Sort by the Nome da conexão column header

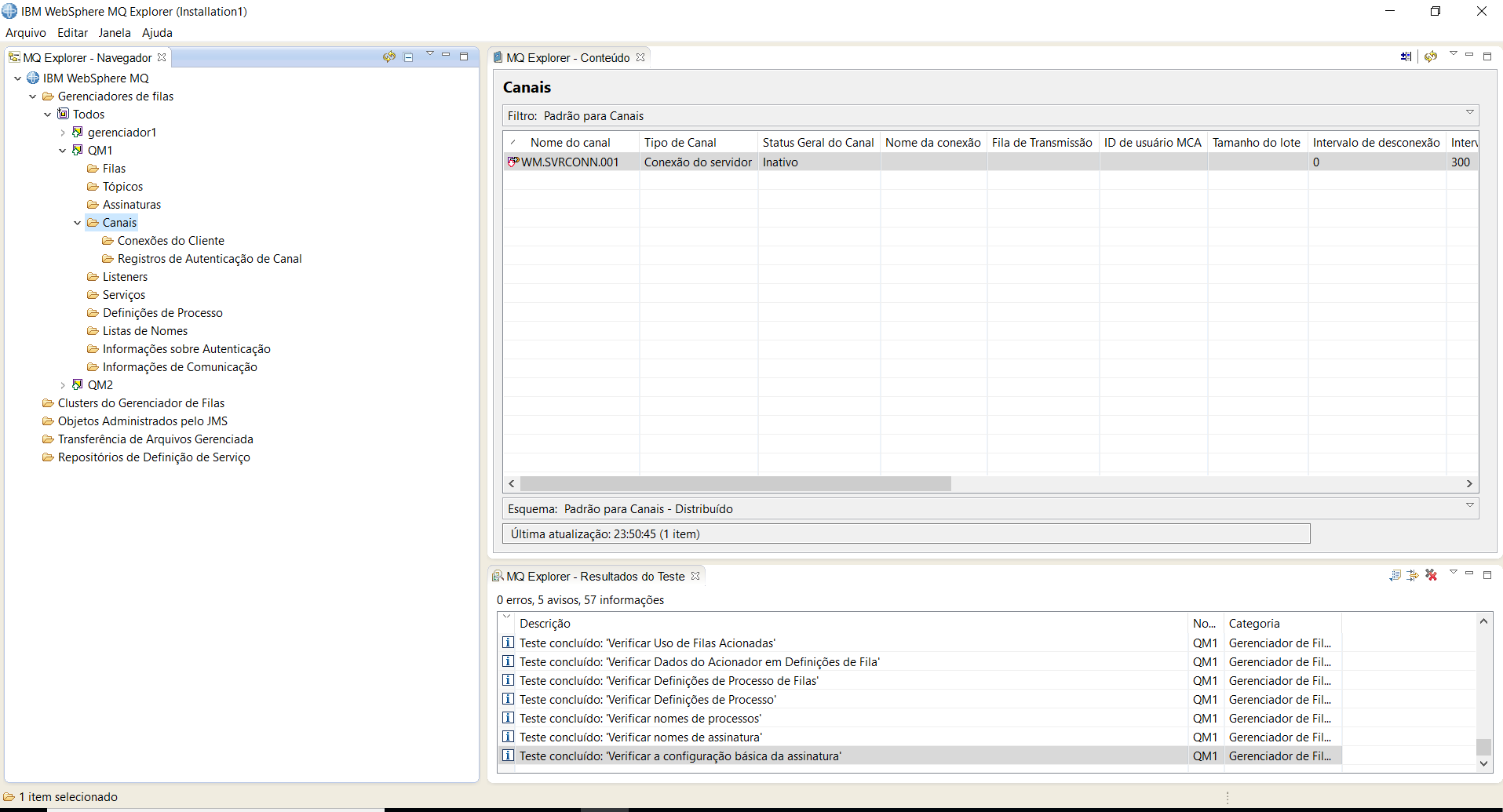[933, 143]
